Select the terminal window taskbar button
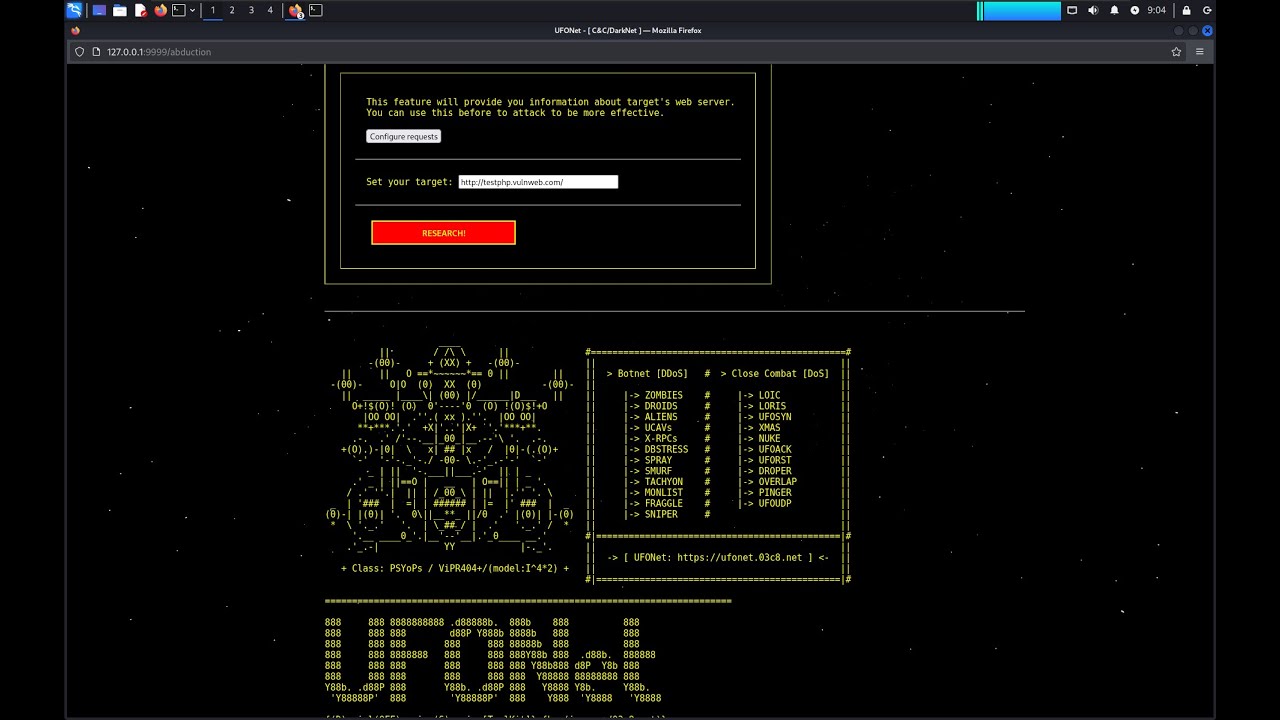The height and width of the screenshot is (720, 1280). coord(316,10)
